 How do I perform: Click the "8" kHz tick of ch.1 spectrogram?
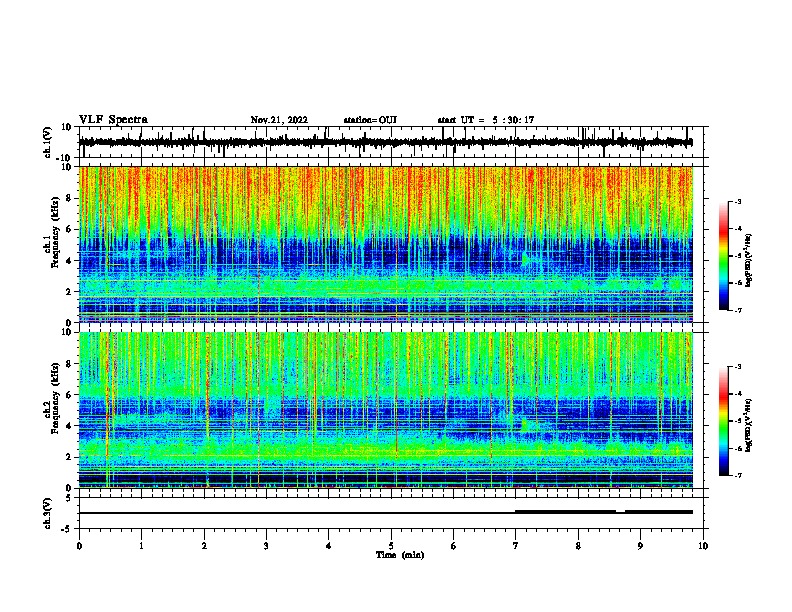click(70, 198)
